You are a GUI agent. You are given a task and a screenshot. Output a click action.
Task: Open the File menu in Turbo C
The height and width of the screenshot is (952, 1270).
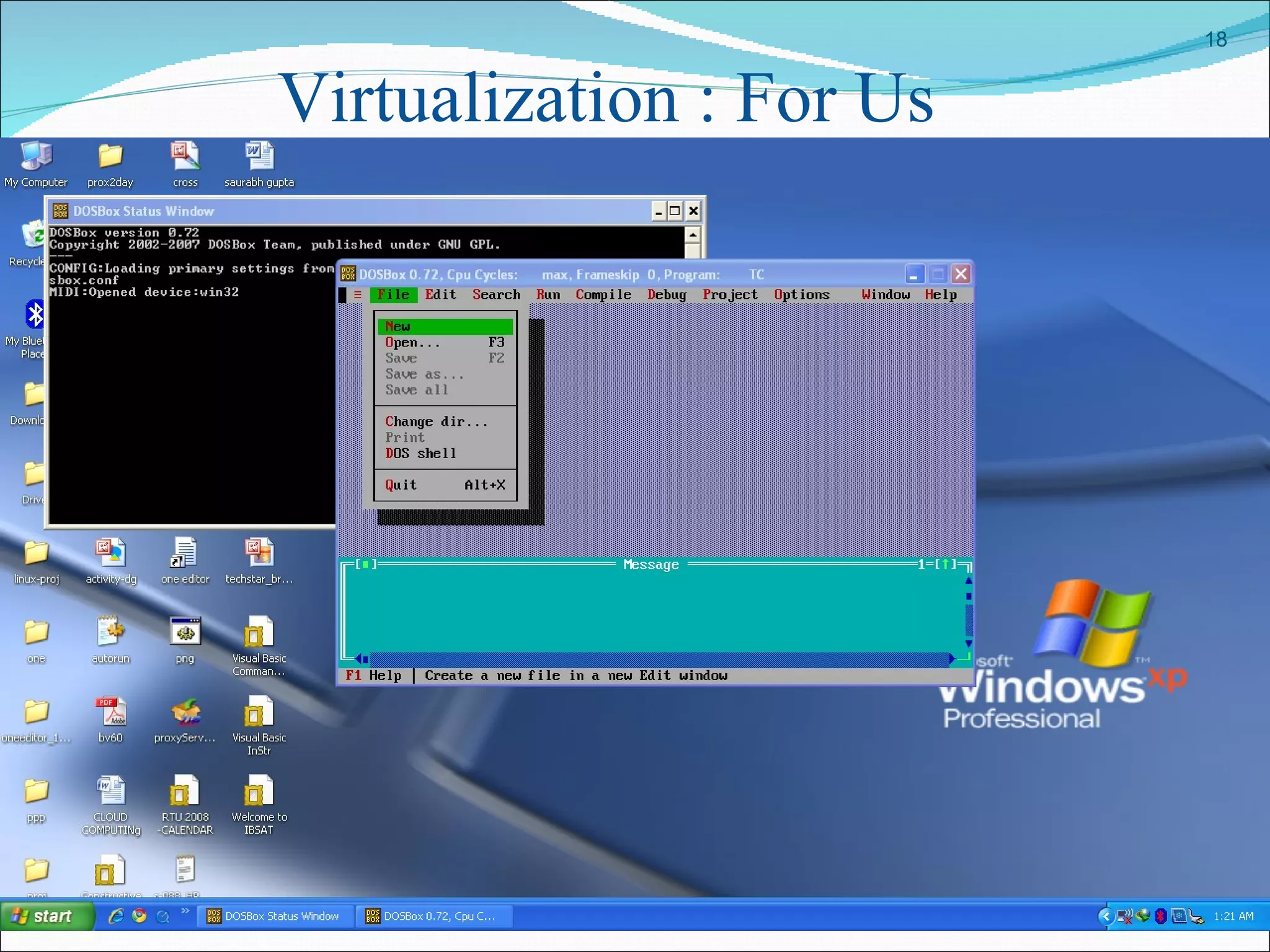393,295
